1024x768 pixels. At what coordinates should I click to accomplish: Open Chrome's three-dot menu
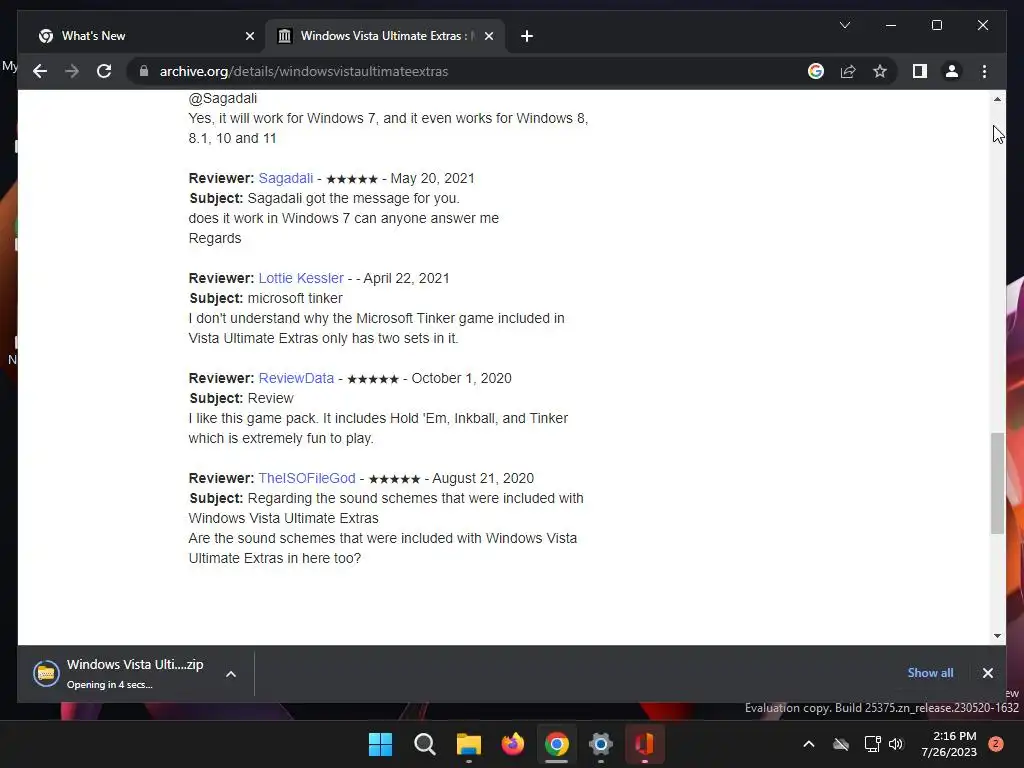[984, 71]
